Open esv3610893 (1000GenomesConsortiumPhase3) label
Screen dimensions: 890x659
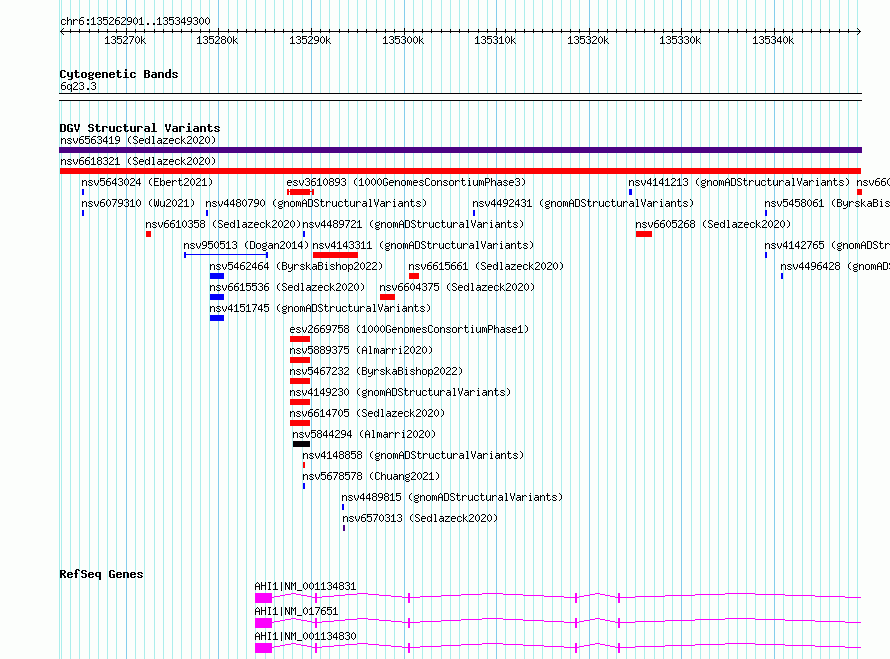[406, 182]
